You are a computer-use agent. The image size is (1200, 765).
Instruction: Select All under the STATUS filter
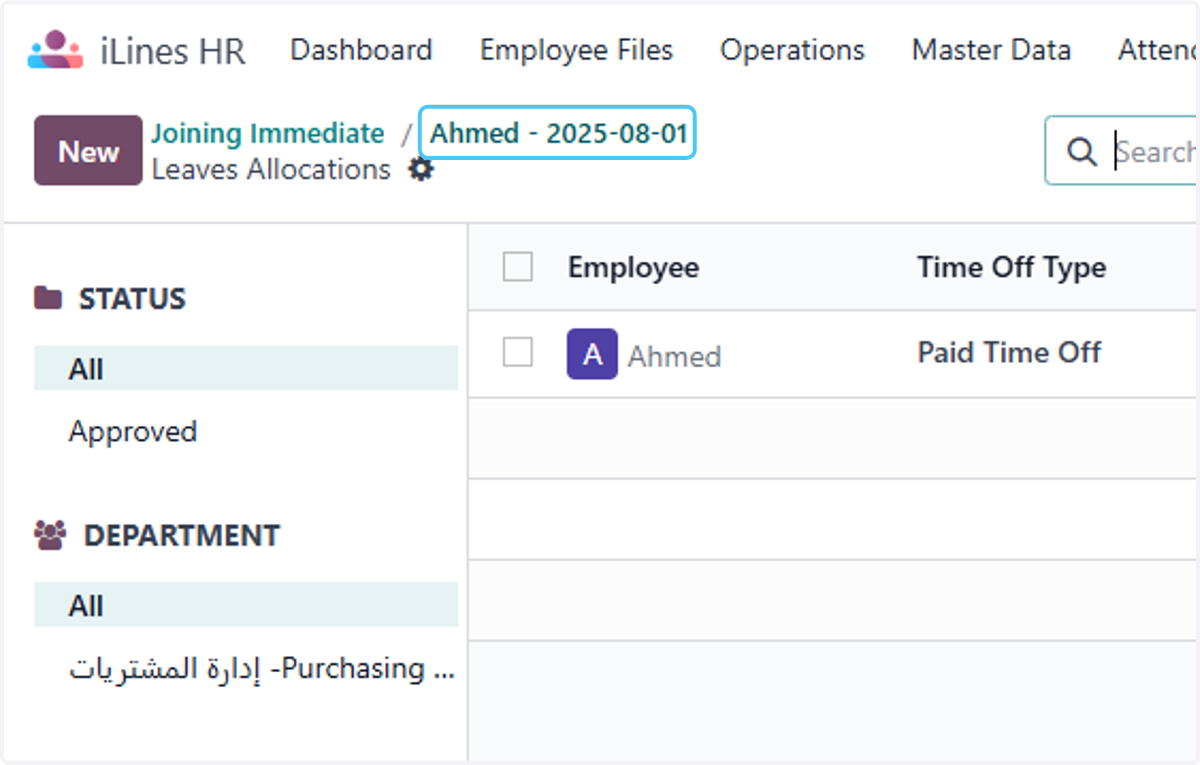pos(246,369)
